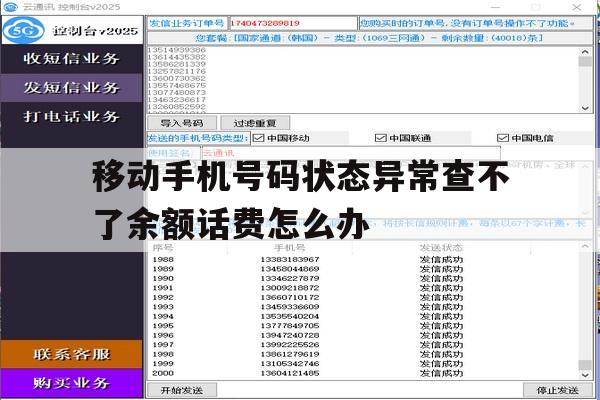The image size is (600, 400).
Task: Click number list scrollbar down arrow
Action: (x=585, y=108)
